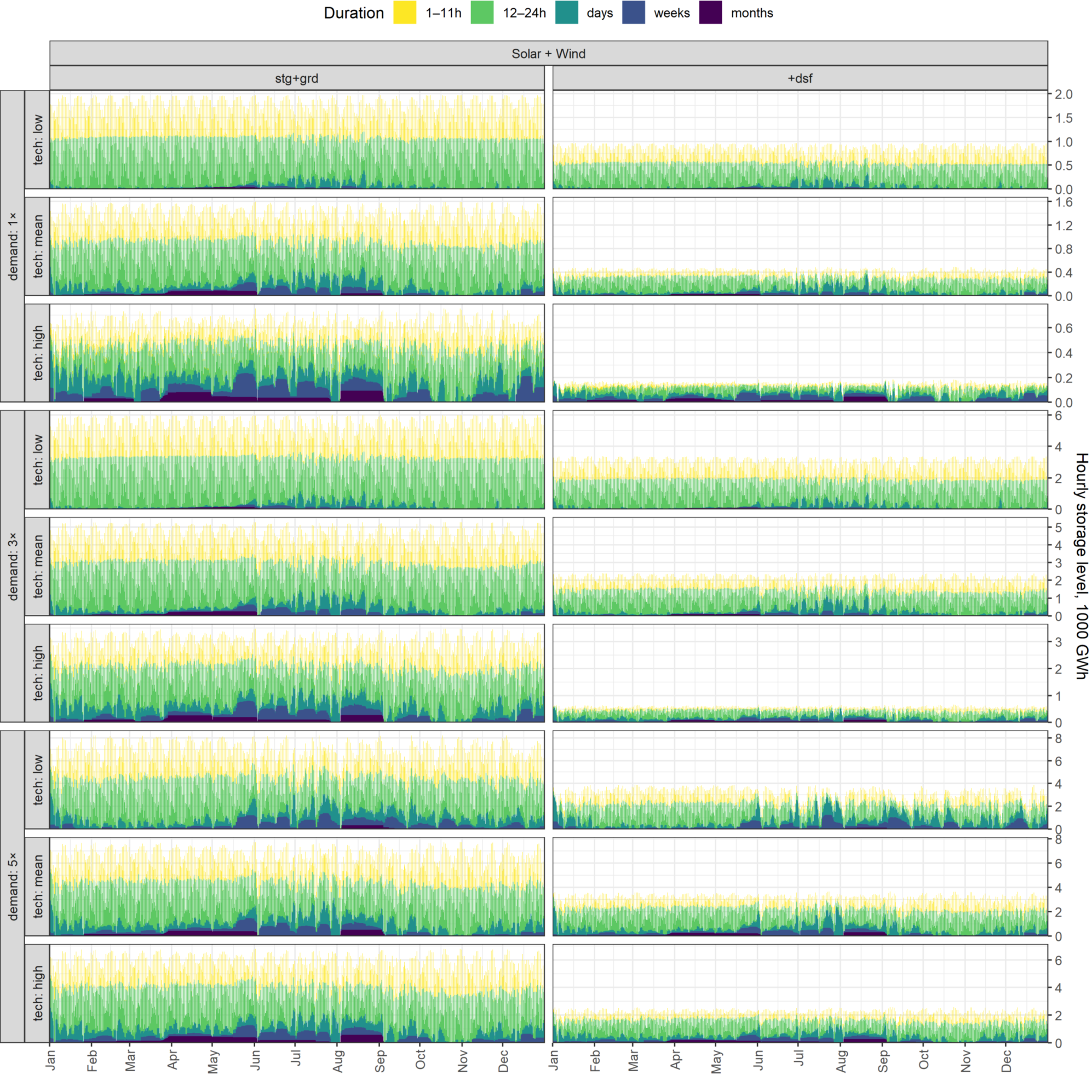The image size is (1092, 1092).
Task: Click tech: mean strip in demand 3× group
Action: 37,566
